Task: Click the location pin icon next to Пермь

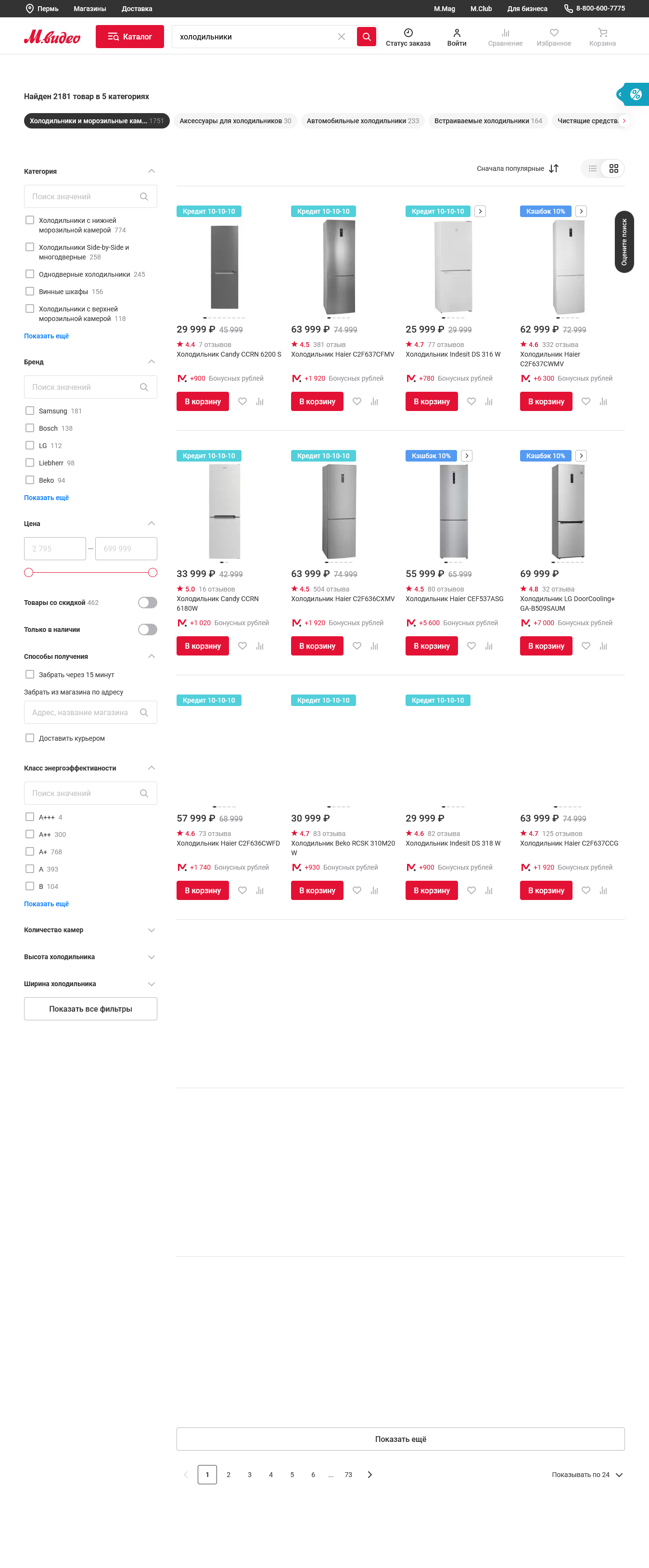Action: (29, 9)
